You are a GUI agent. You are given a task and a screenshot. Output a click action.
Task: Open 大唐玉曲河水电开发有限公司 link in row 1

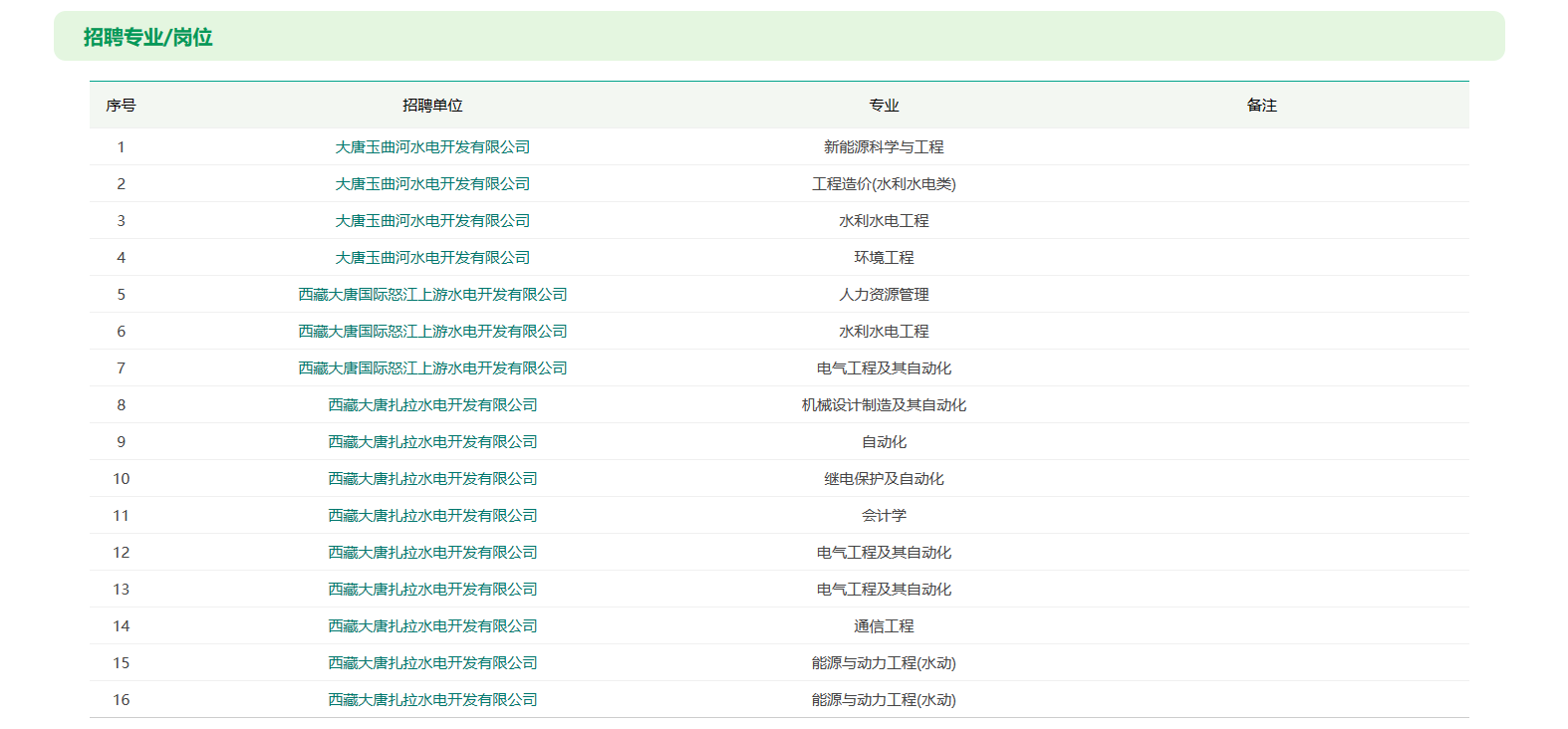pyautogui.click(x=432, y=147)
